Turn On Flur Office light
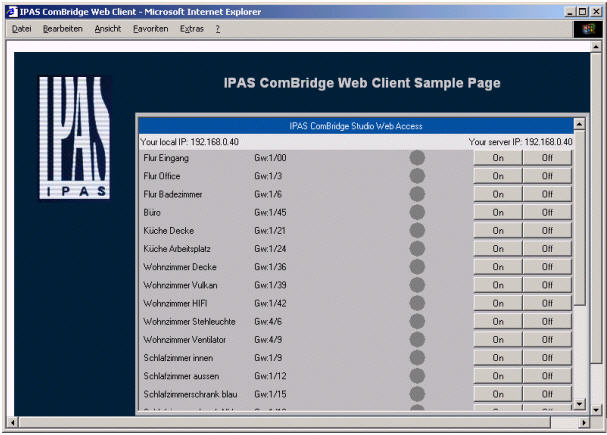 tap(497, 176)
